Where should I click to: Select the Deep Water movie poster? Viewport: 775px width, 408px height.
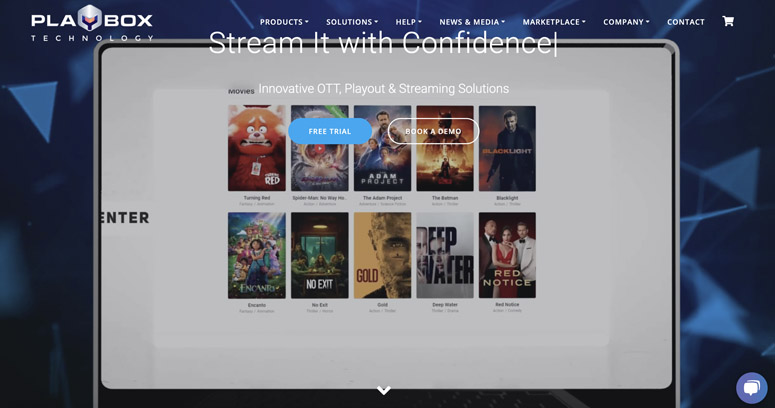(x=445, y=255)
